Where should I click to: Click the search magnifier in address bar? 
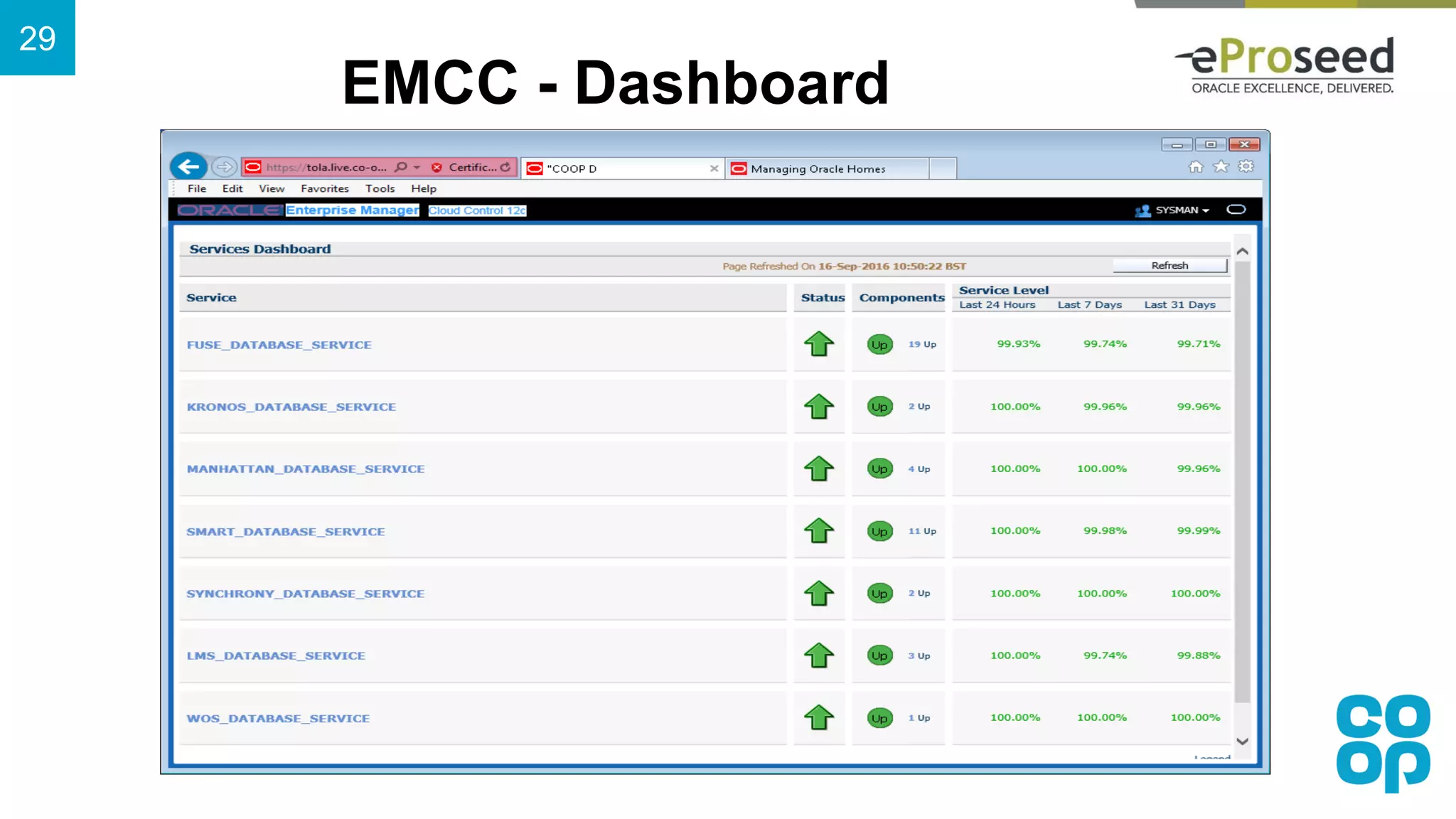pos(401,167)
